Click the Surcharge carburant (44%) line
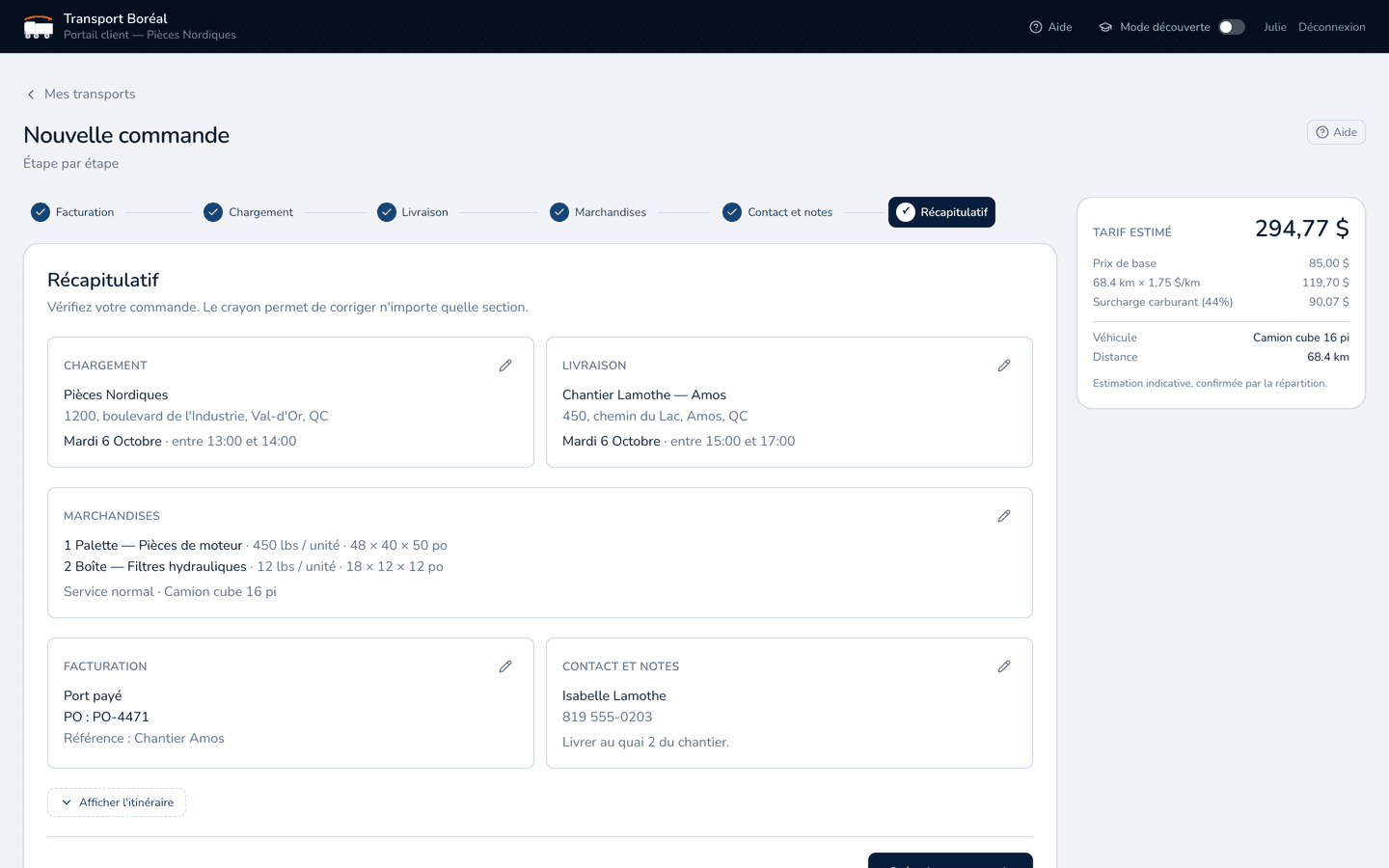1389x868 pixels. (1221, 302)
